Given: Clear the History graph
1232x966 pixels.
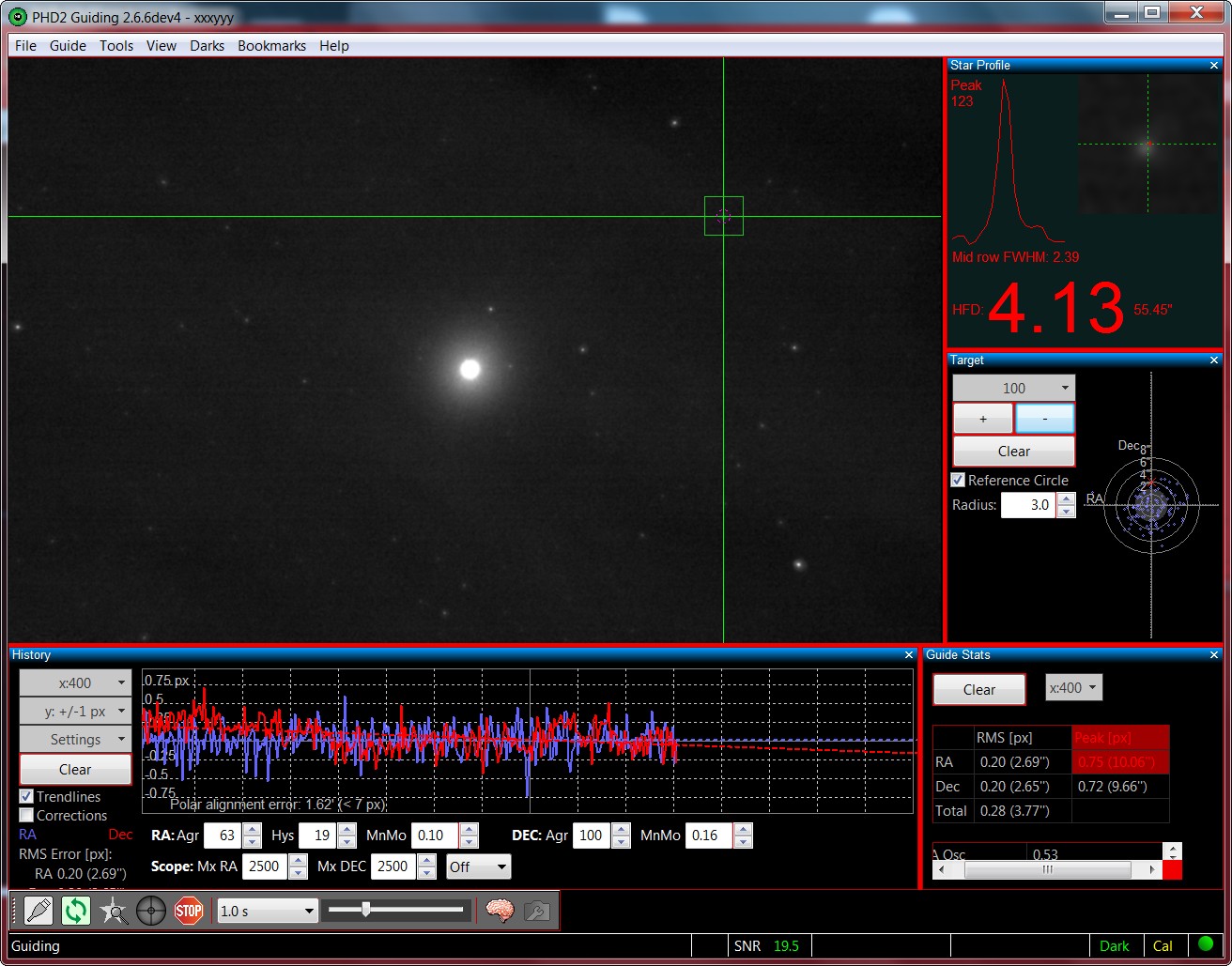Looking at the screenshot, I should pos(75,769).
